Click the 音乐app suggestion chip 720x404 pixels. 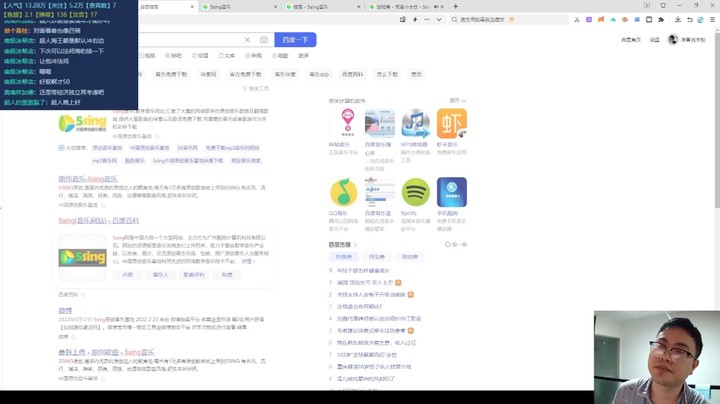pos(319,74)
